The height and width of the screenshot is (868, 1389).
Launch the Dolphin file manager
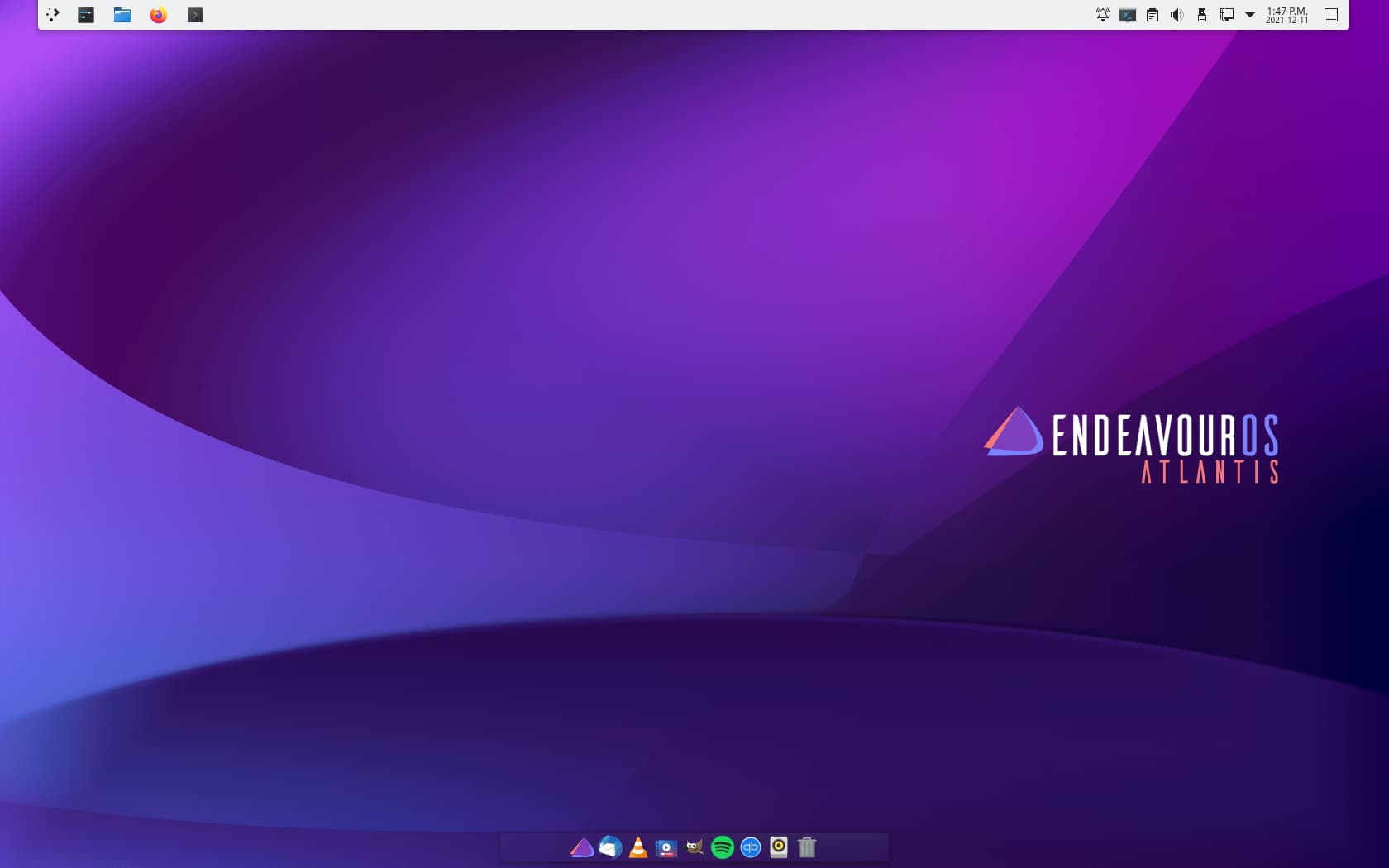point(122,14)
